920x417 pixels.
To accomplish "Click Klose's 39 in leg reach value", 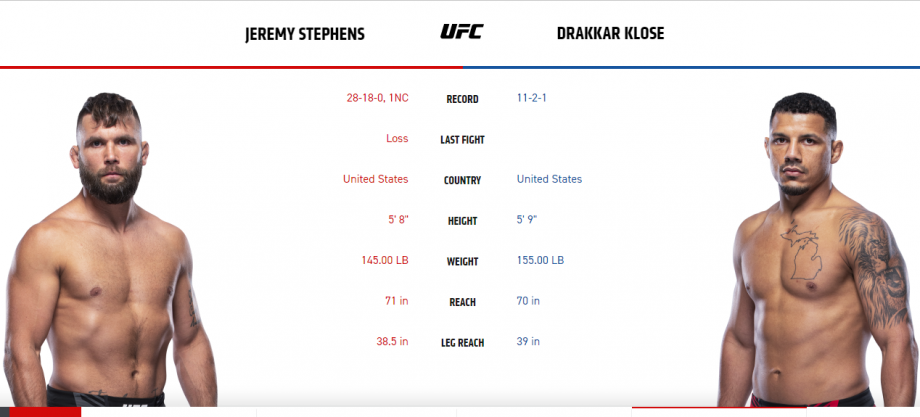I will [528, 341].
